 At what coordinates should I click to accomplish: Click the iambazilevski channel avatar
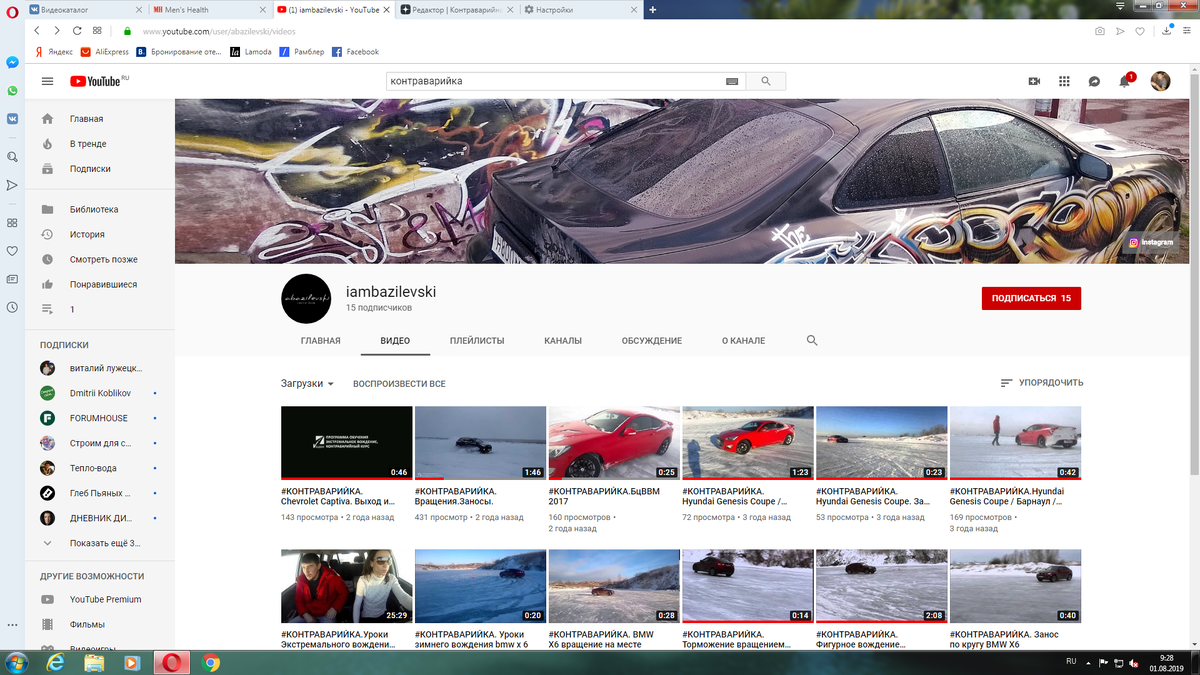click(x=306, y=298)
